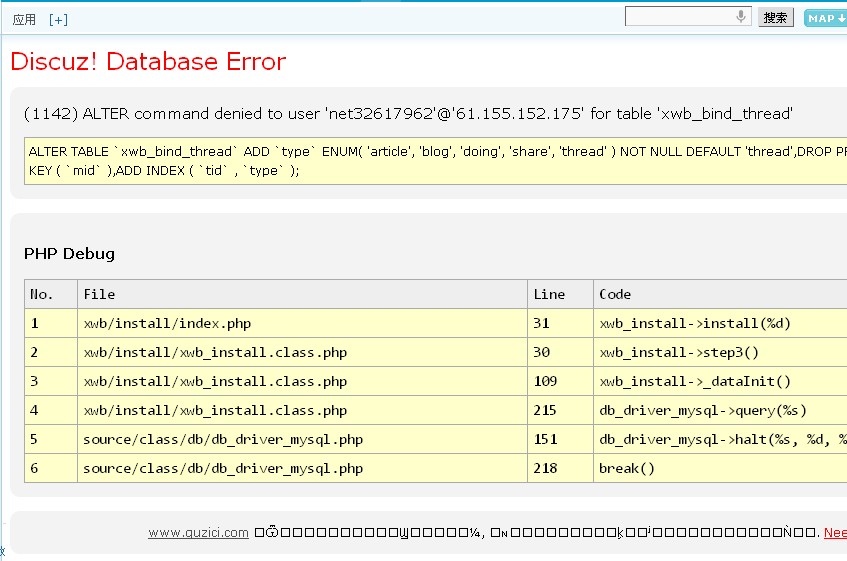Viewport: 847px width, 561px height.
Task: Click line number 218 cell
Action: pos(560,468)
